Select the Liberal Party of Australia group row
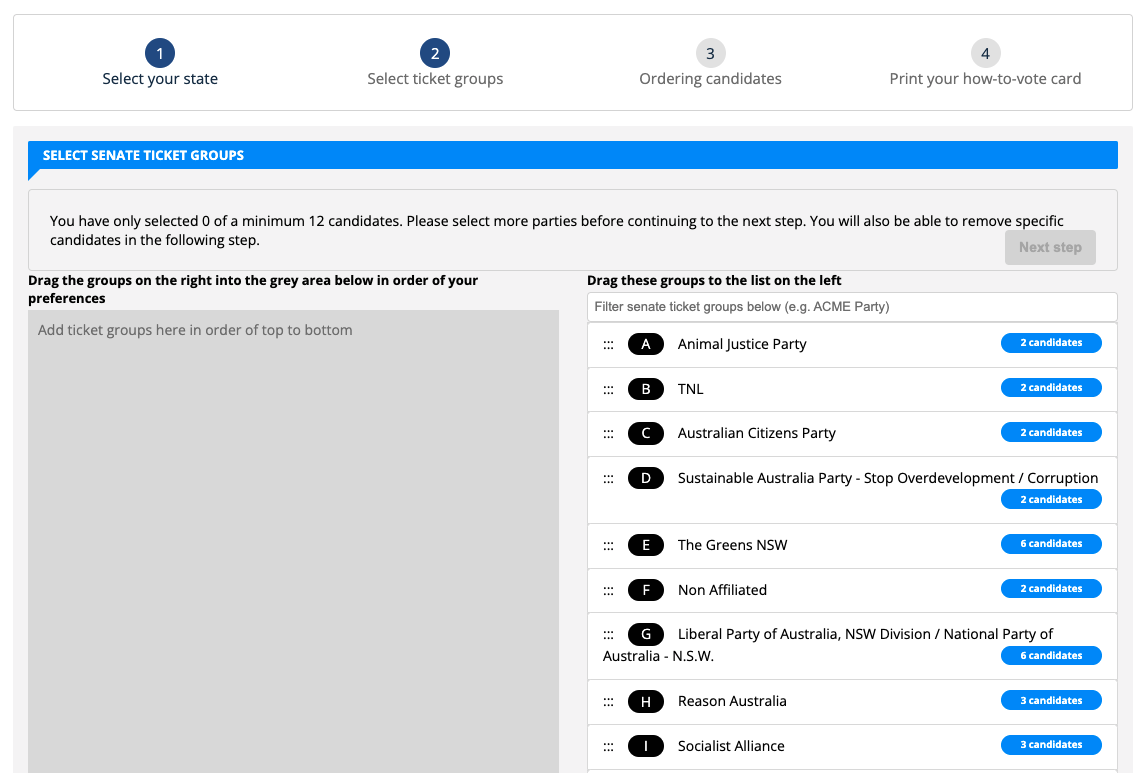The image size is (1148, 773). (x=865, y=635)
